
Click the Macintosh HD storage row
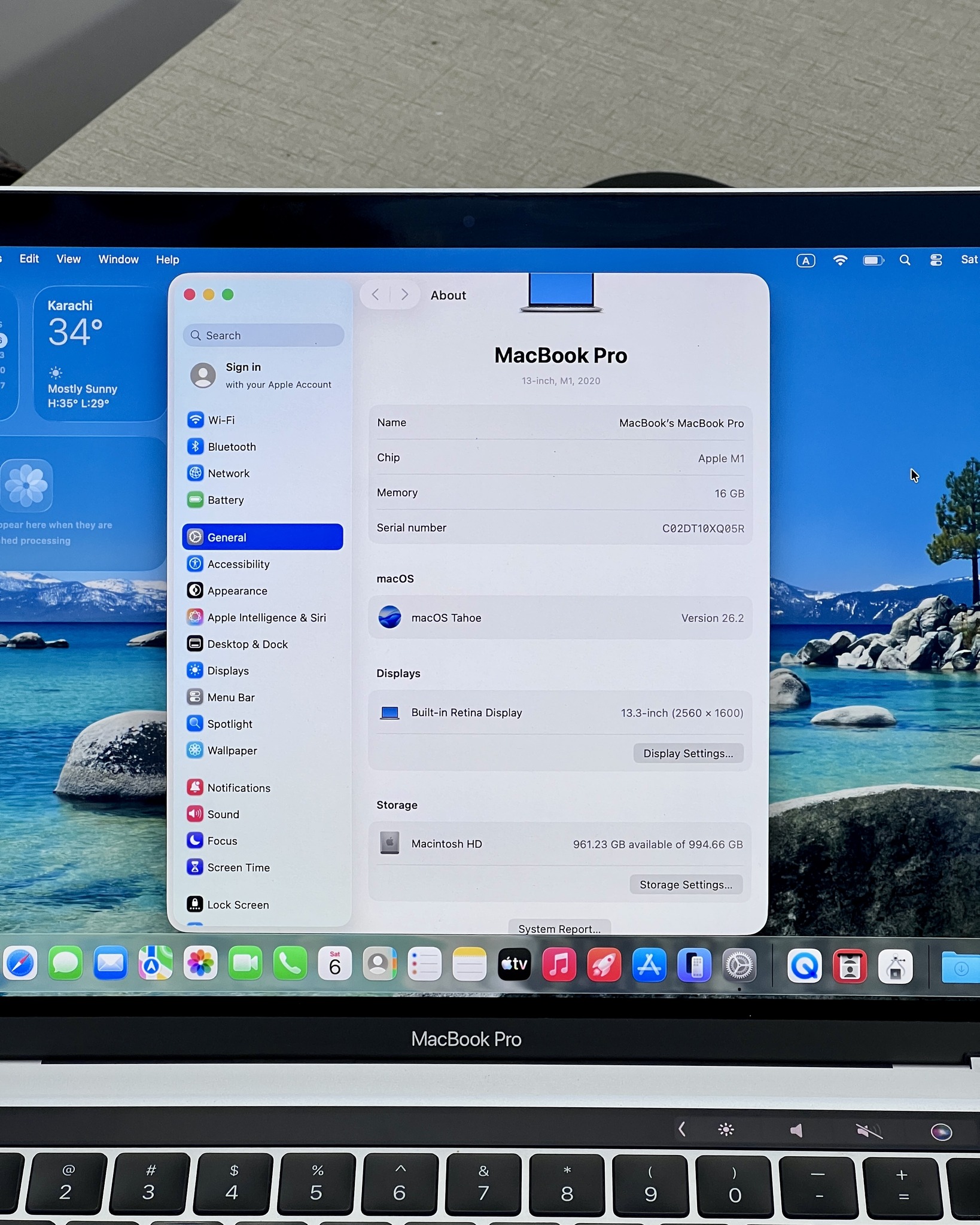pos(560,844)
